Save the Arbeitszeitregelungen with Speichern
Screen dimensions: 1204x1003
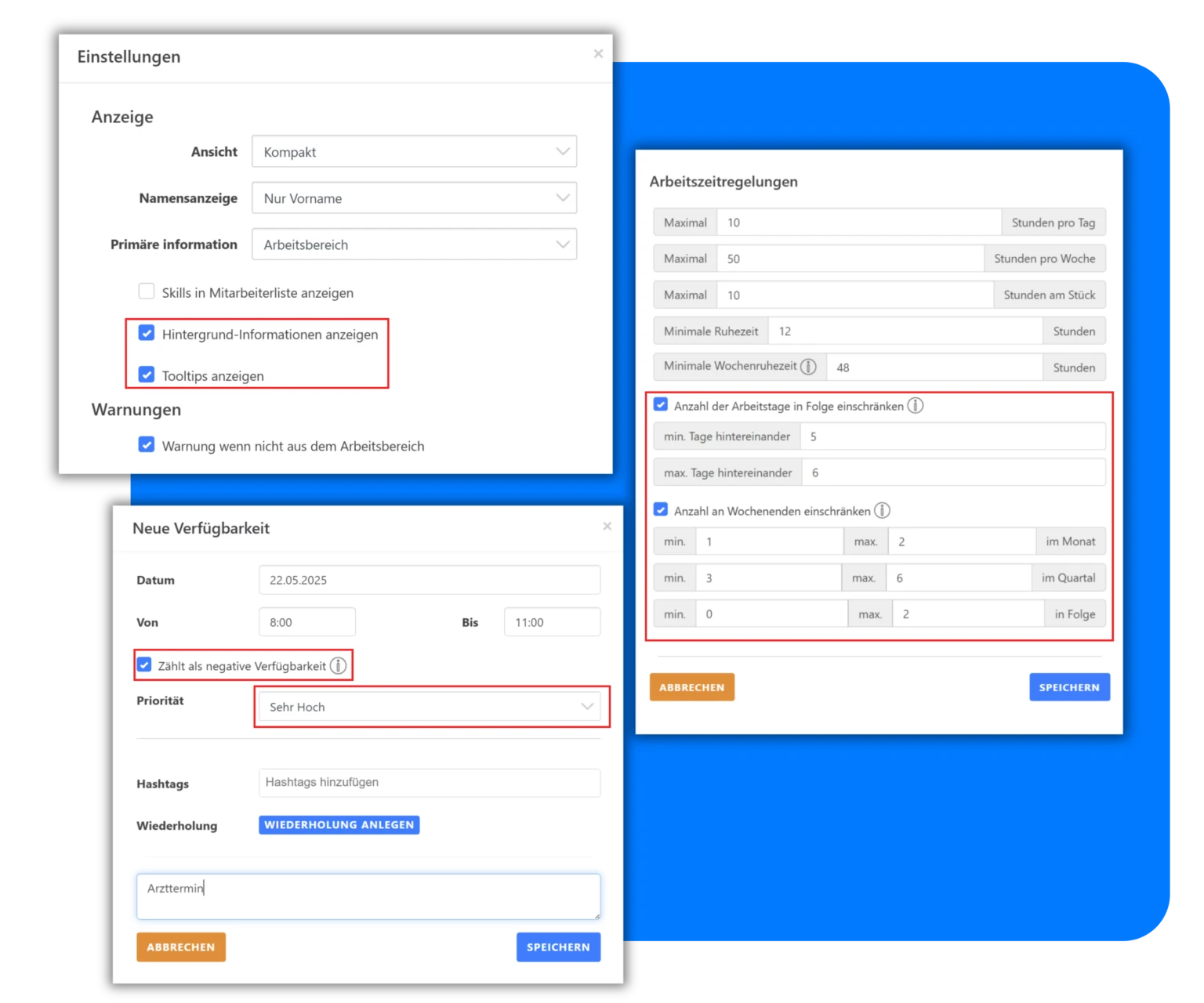point(1069,687)
